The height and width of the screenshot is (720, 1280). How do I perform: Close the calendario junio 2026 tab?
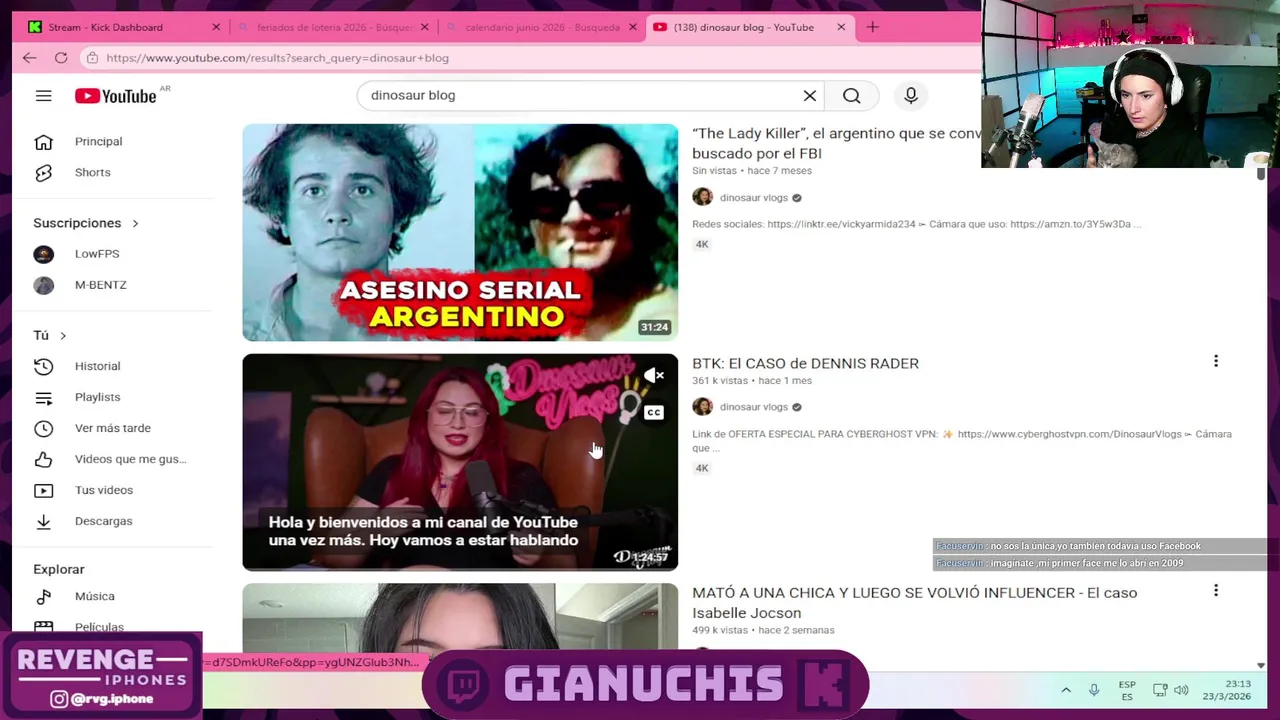[632, 27]
